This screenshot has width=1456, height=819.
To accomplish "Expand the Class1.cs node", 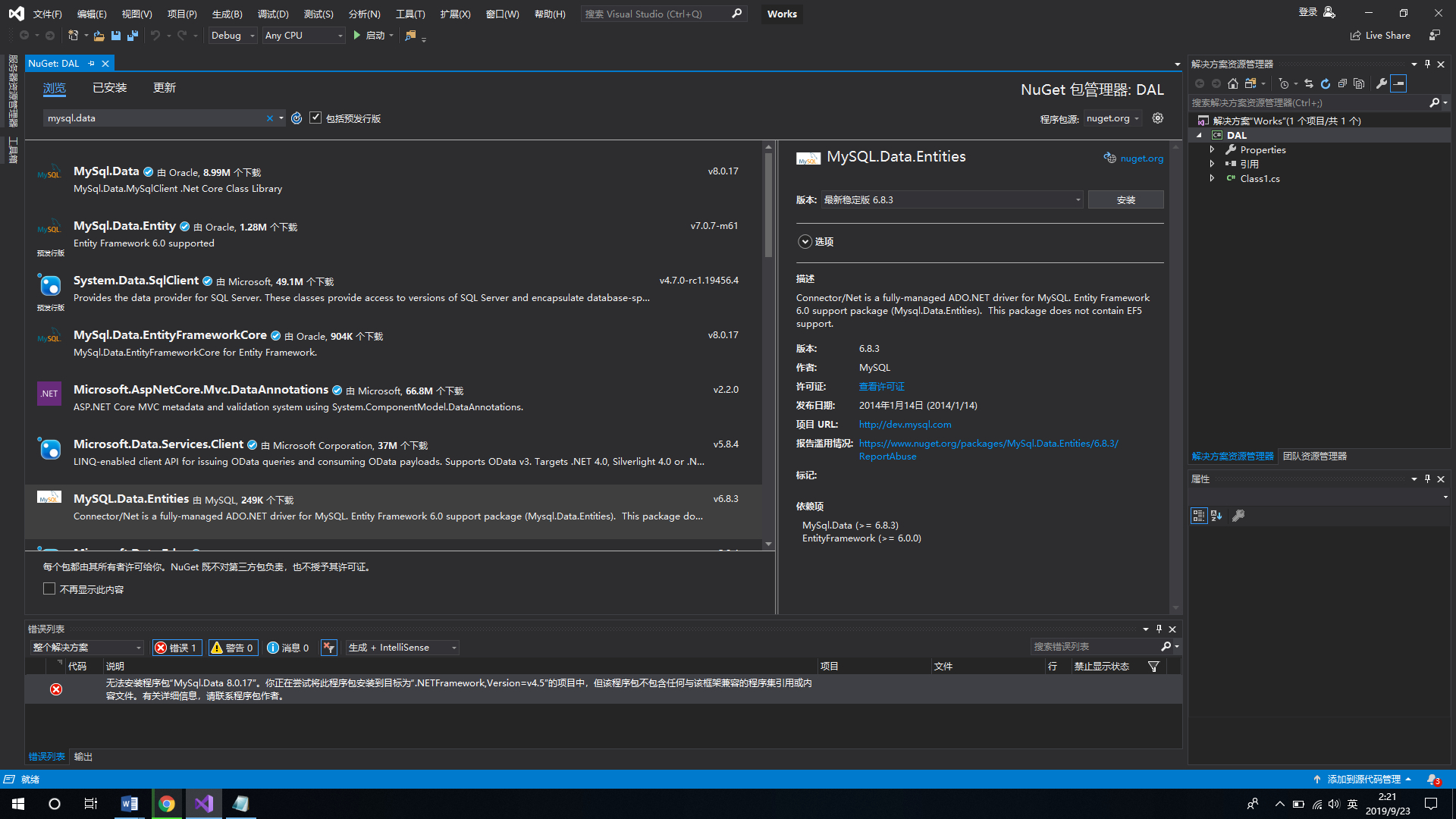I will tap(1212, 178).
